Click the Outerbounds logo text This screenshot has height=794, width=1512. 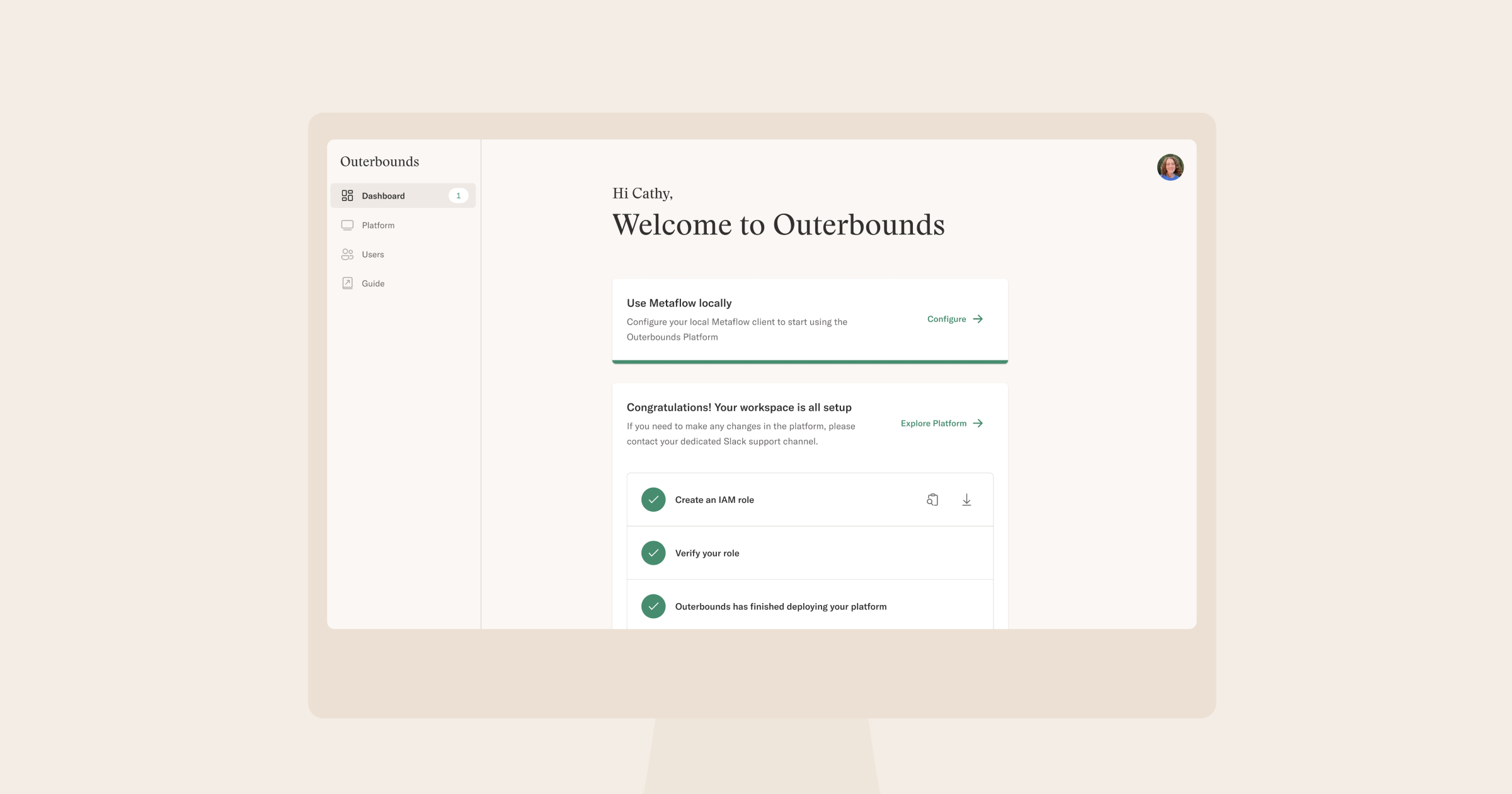tap(379, 161)
